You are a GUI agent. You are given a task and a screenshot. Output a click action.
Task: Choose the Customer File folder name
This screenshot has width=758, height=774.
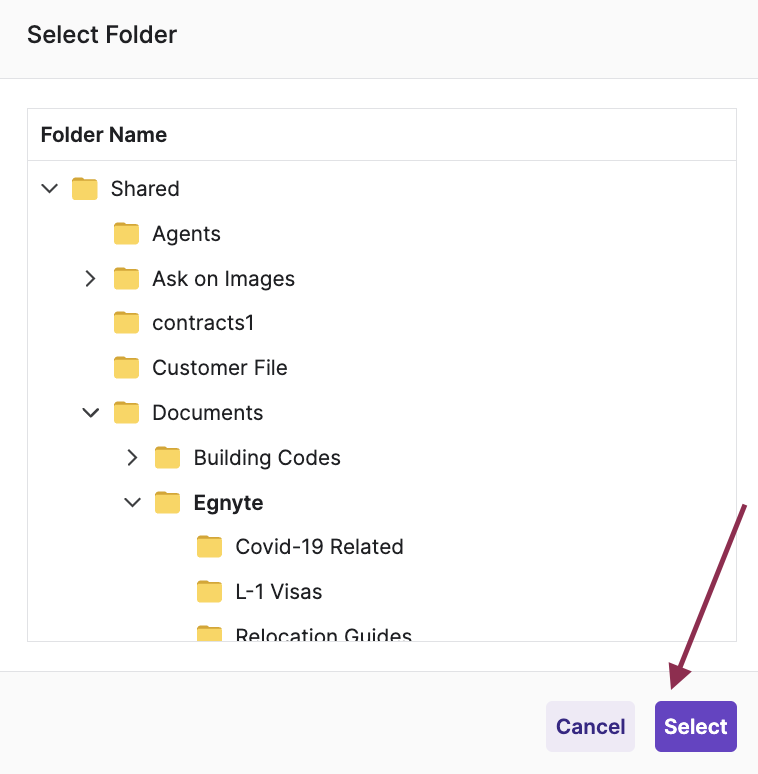[219, 368]
